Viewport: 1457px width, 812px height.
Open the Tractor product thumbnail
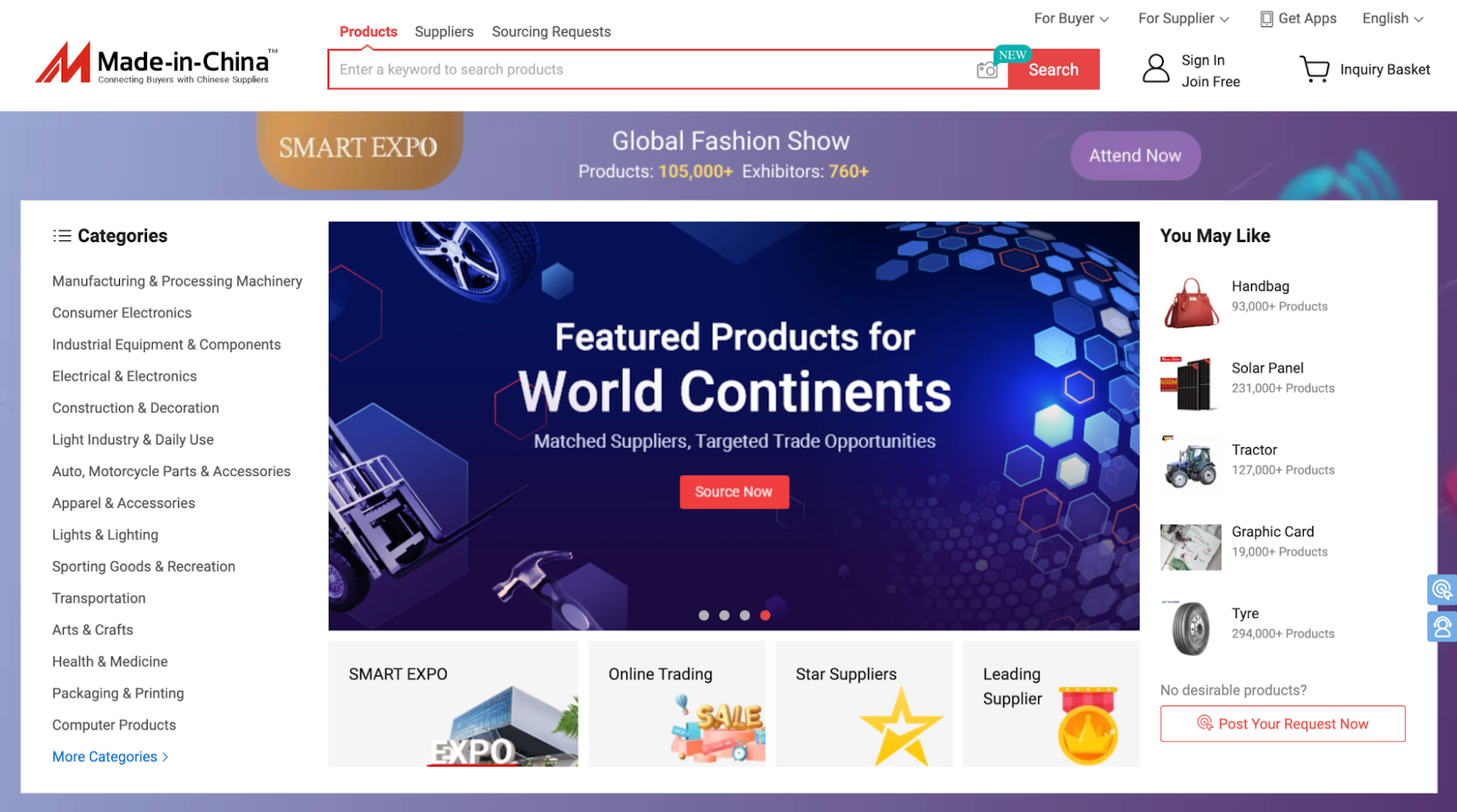pos(1190,461)
